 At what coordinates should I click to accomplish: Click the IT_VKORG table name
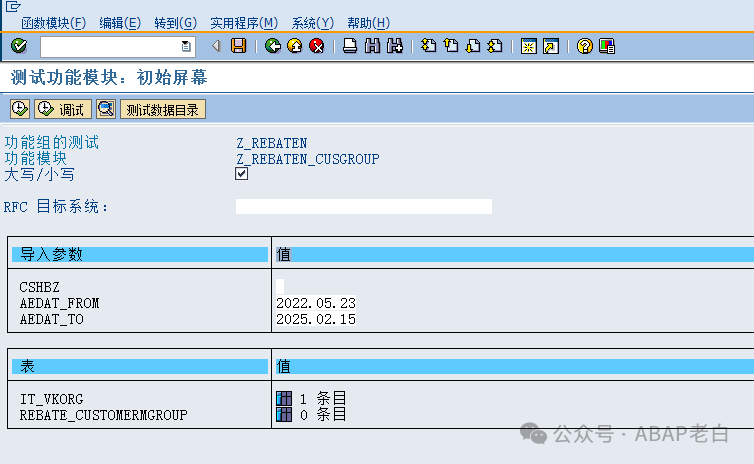(51, 399)
